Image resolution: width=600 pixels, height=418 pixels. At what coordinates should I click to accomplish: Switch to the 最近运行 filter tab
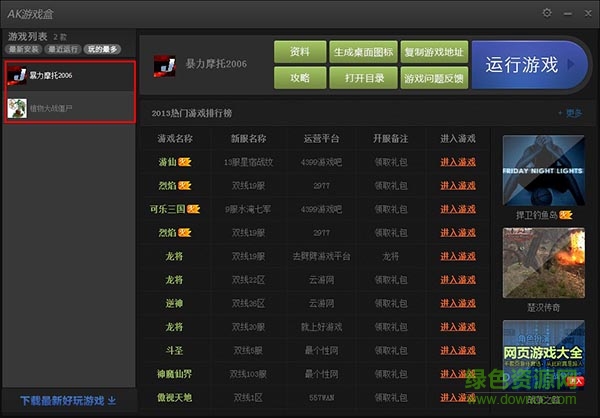63,49
